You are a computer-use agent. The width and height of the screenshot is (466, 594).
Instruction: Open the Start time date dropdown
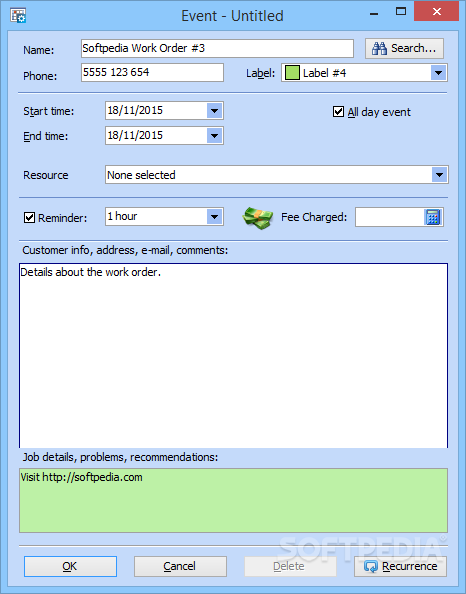tap(214, 111)
